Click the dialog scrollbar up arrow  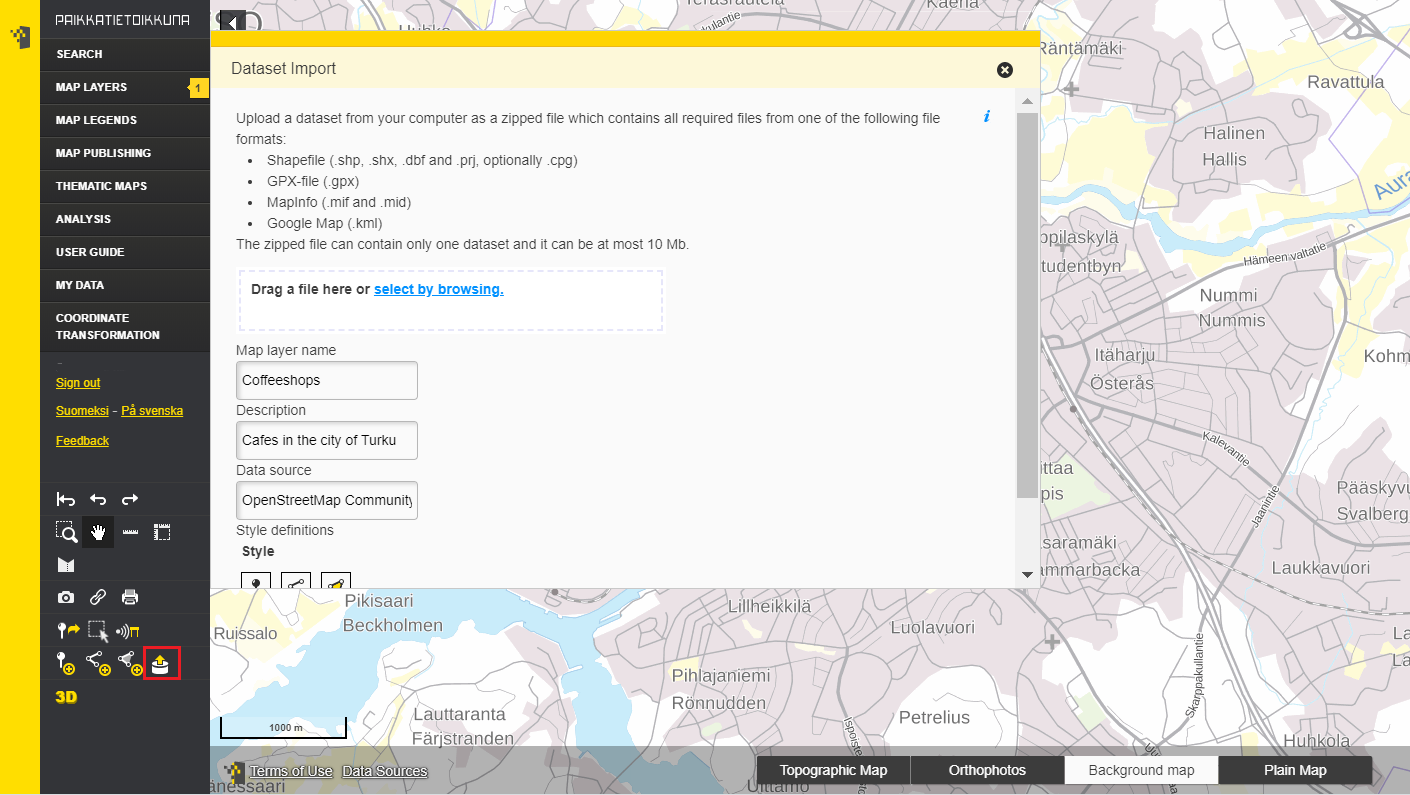(1027, 101)
